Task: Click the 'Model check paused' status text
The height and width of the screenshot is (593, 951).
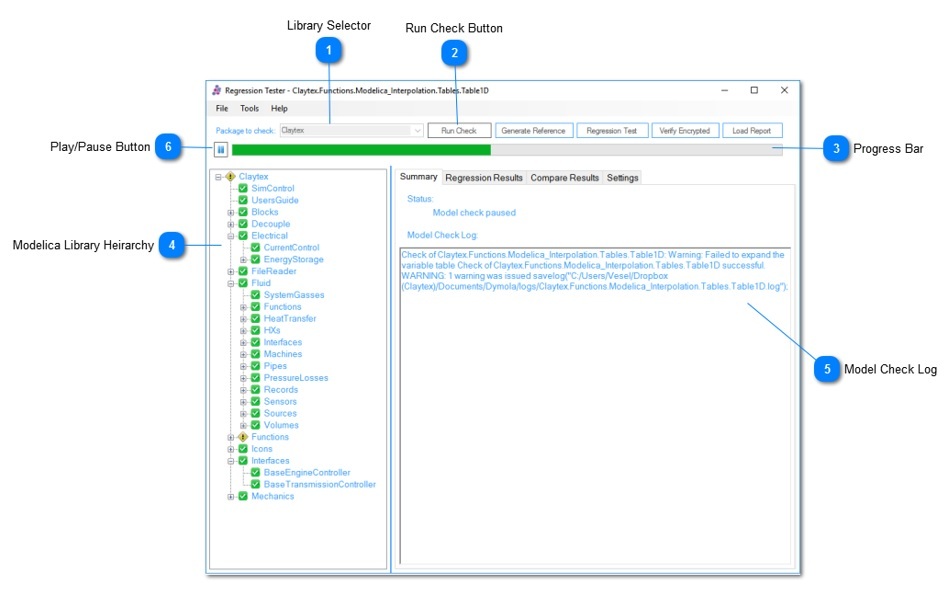Action: point(474,213)
